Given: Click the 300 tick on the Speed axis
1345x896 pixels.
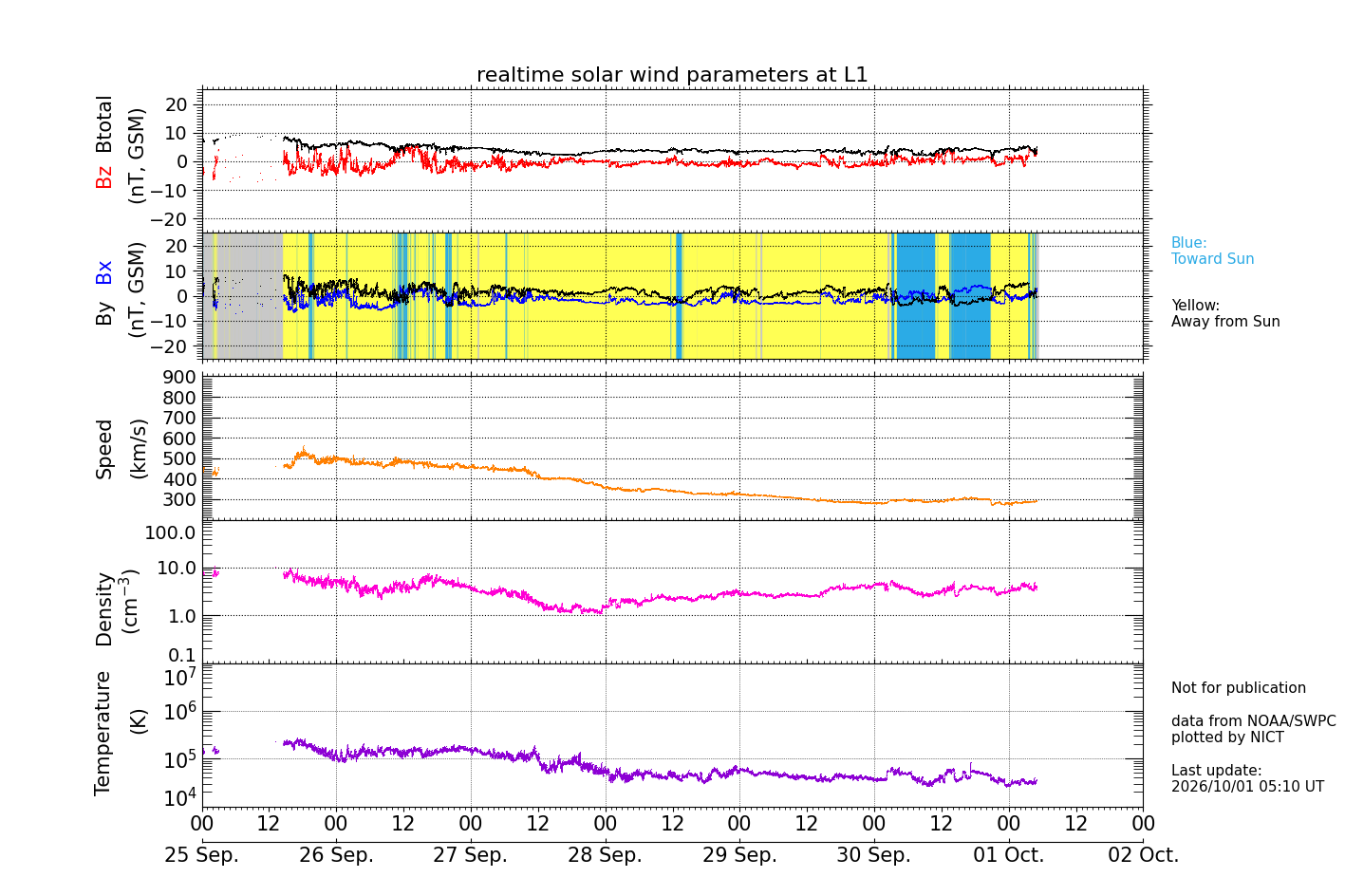Looking at the screenshot, I should point(180,500).
